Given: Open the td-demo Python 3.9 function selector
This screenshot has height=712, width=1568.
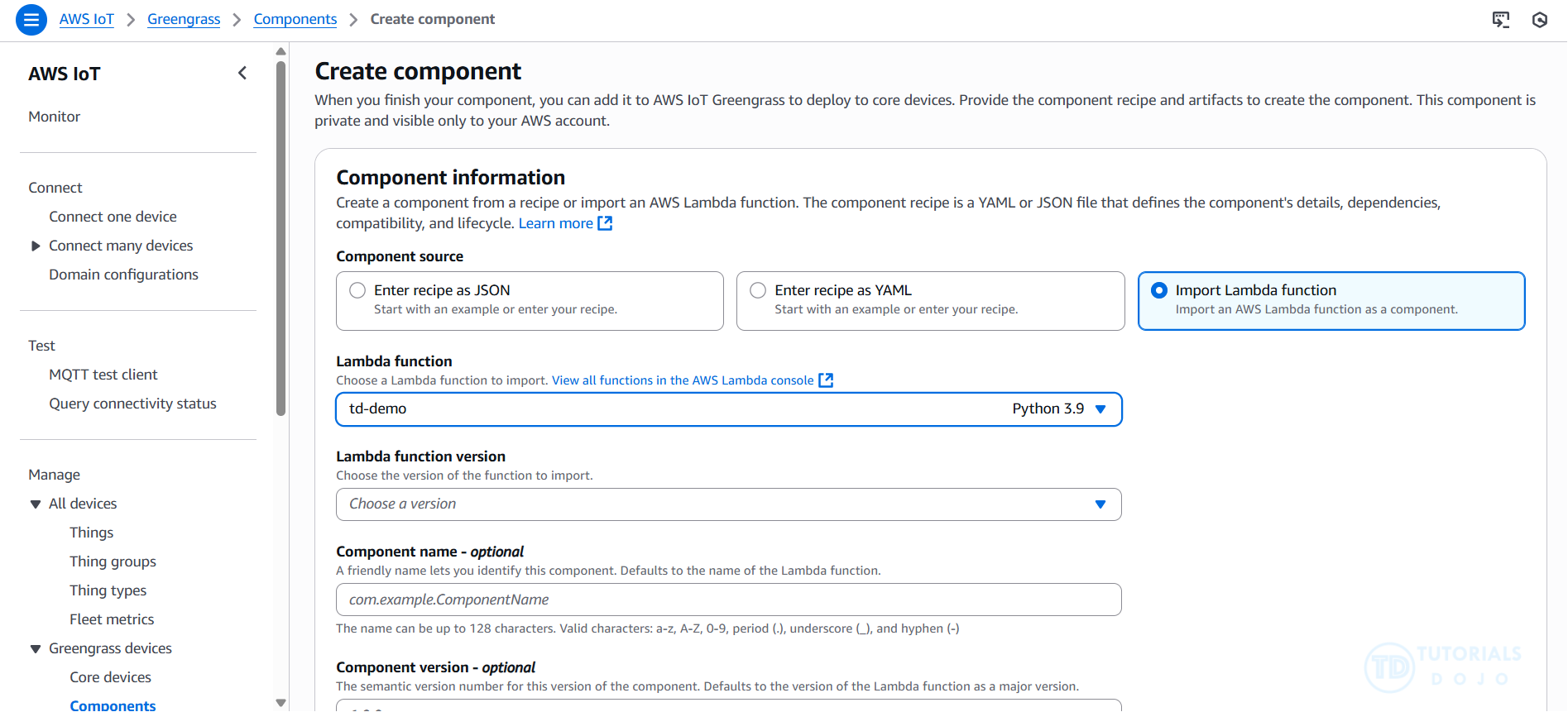Looking at the screenshot, I should point(728,409).
